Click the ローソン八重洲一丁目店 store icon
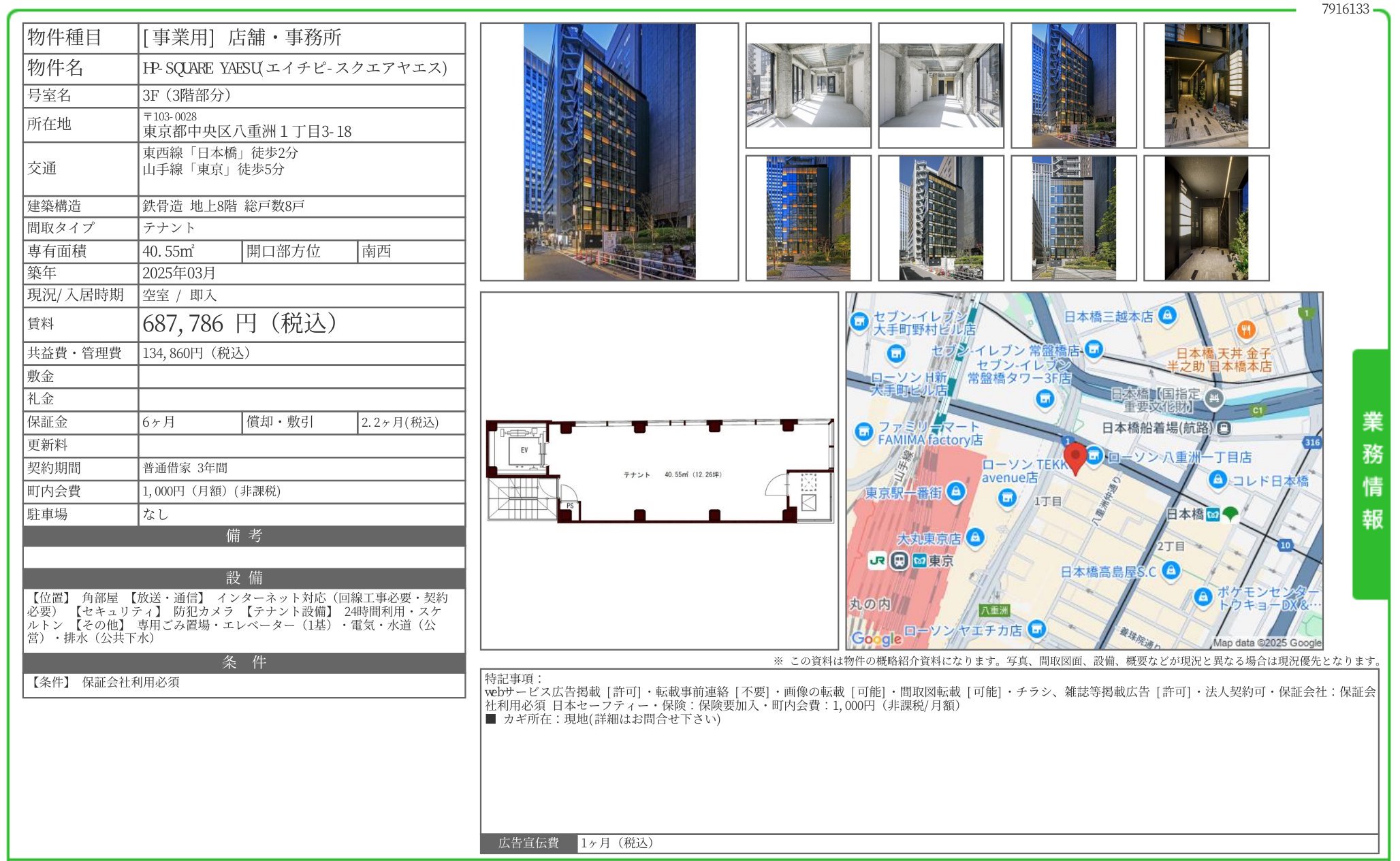This screenshot has width=1400, height=861. tap(1094, 456)
